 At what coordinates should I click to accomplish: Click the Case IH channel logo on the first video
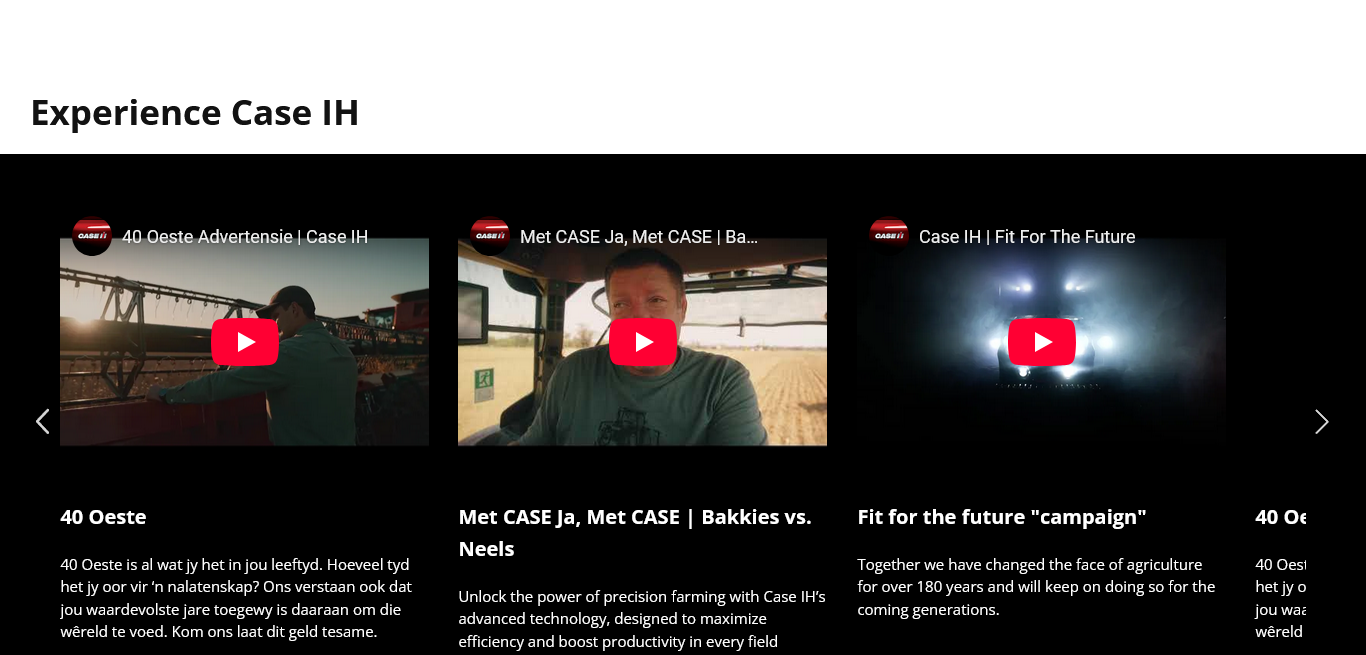[x=92, y=236]
